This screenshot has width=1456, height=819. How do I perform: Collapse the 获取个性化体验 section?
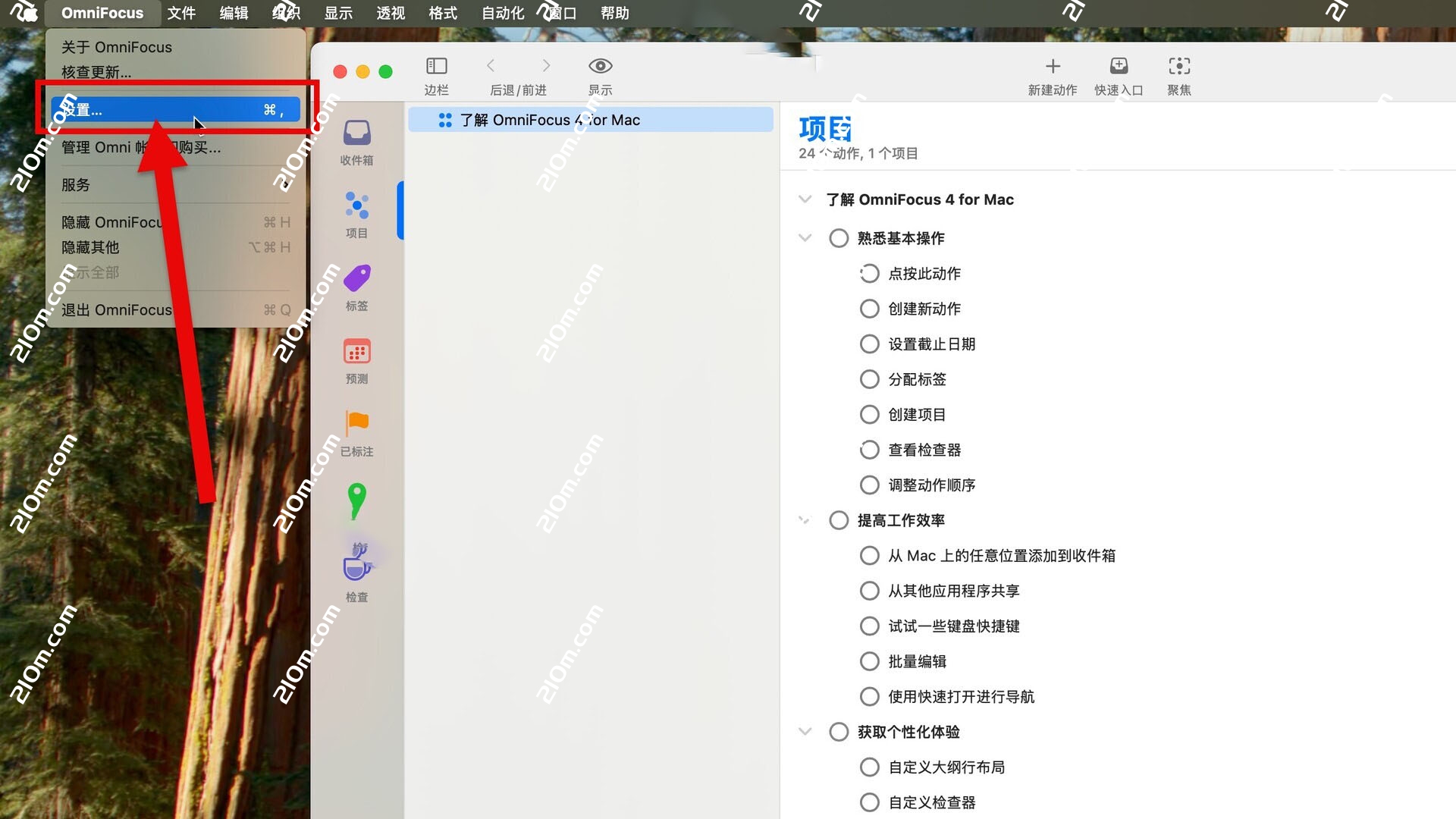coord(805,732)
